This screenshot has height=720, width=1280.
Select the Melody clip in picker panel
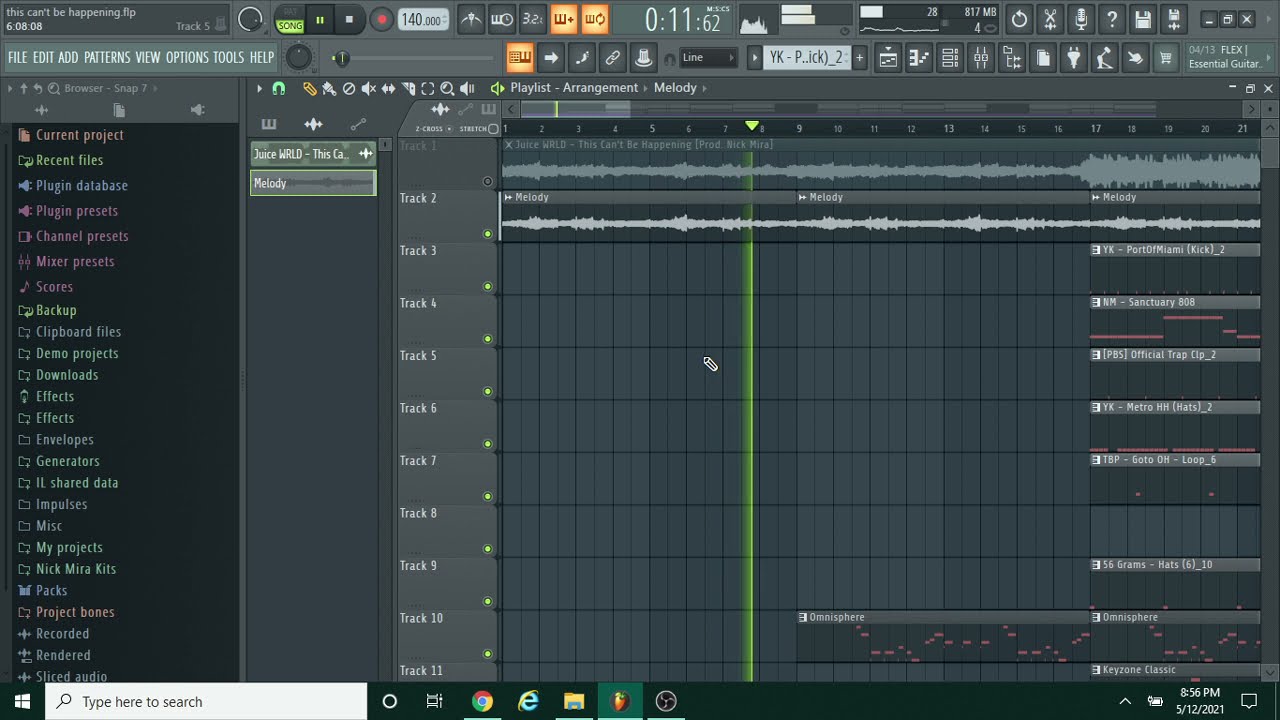coord(313,183)
